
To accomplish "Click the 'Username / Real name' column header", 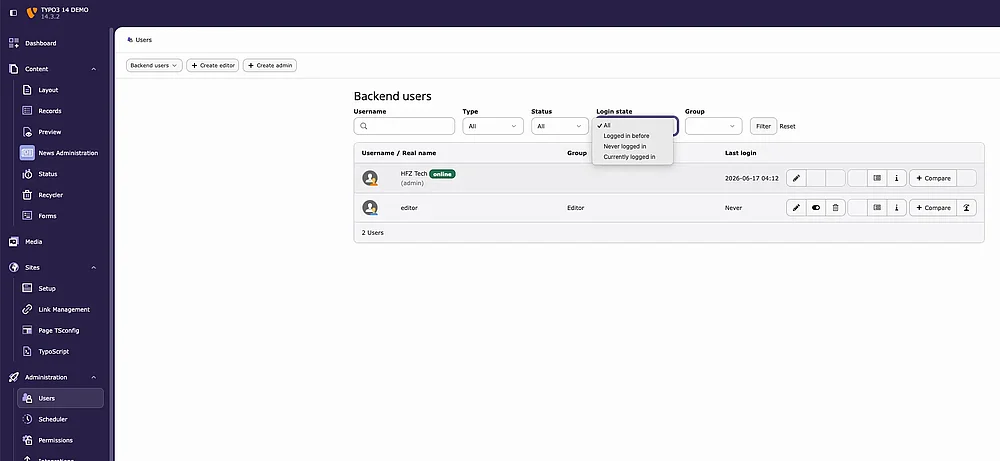I will [399, 153].
